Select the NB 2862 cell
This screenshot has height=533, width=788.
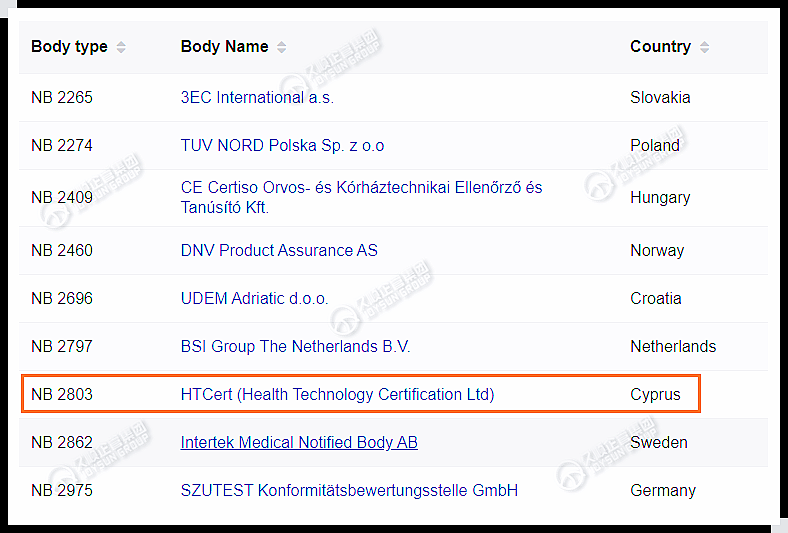pyautogui.click(x=62, y=443)
